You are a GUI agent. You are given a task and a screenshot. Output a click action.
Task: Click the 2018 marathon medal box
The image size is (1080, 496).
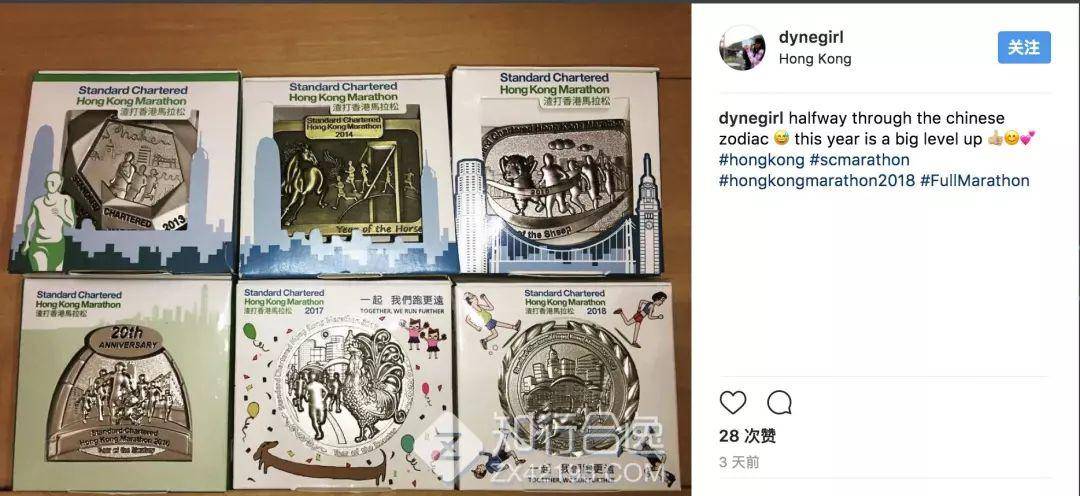click(x=567, y=384)
